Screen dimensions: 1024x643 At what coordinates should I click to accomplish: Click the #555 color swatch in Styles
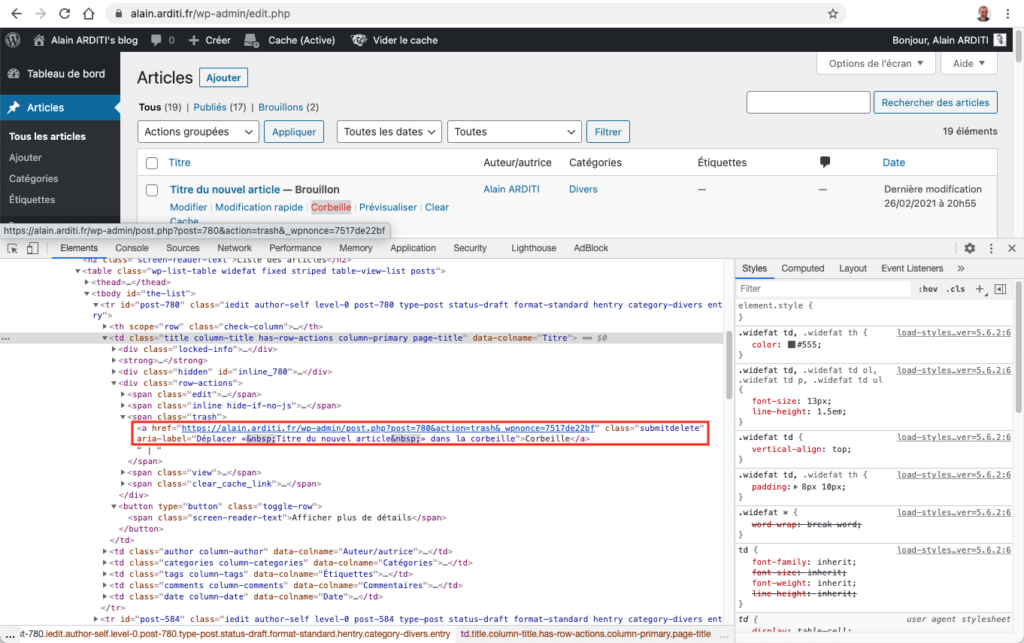click(792, 345)
